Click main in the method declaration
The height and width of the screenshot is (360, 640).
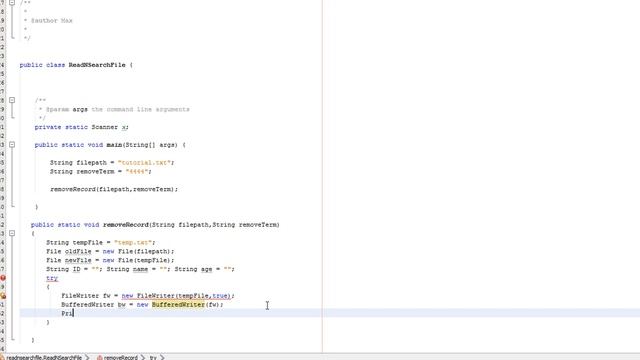[114, 145]
